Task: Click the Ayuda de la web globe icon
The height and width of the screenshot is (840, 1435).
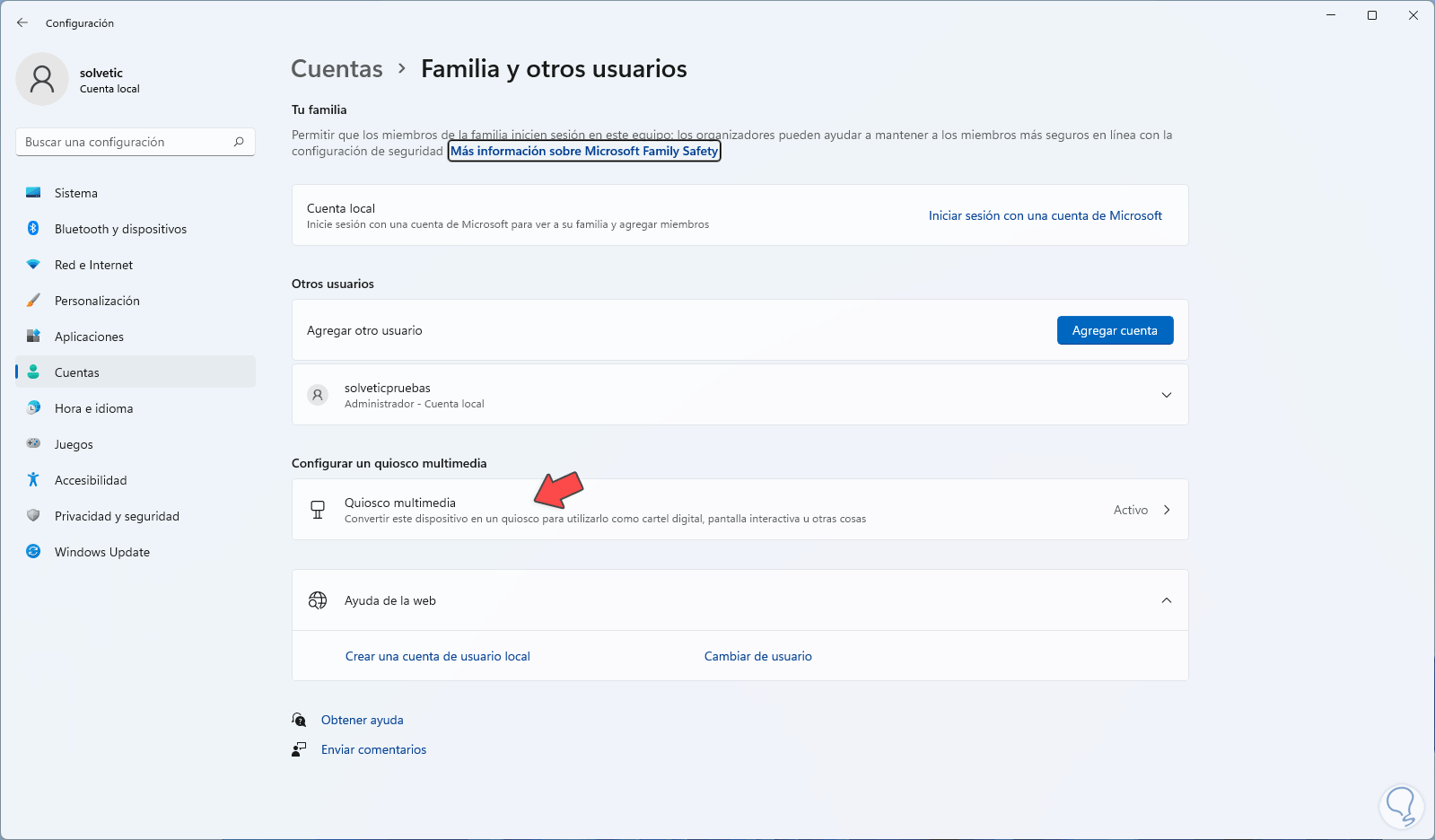Action: pos(318,600)
